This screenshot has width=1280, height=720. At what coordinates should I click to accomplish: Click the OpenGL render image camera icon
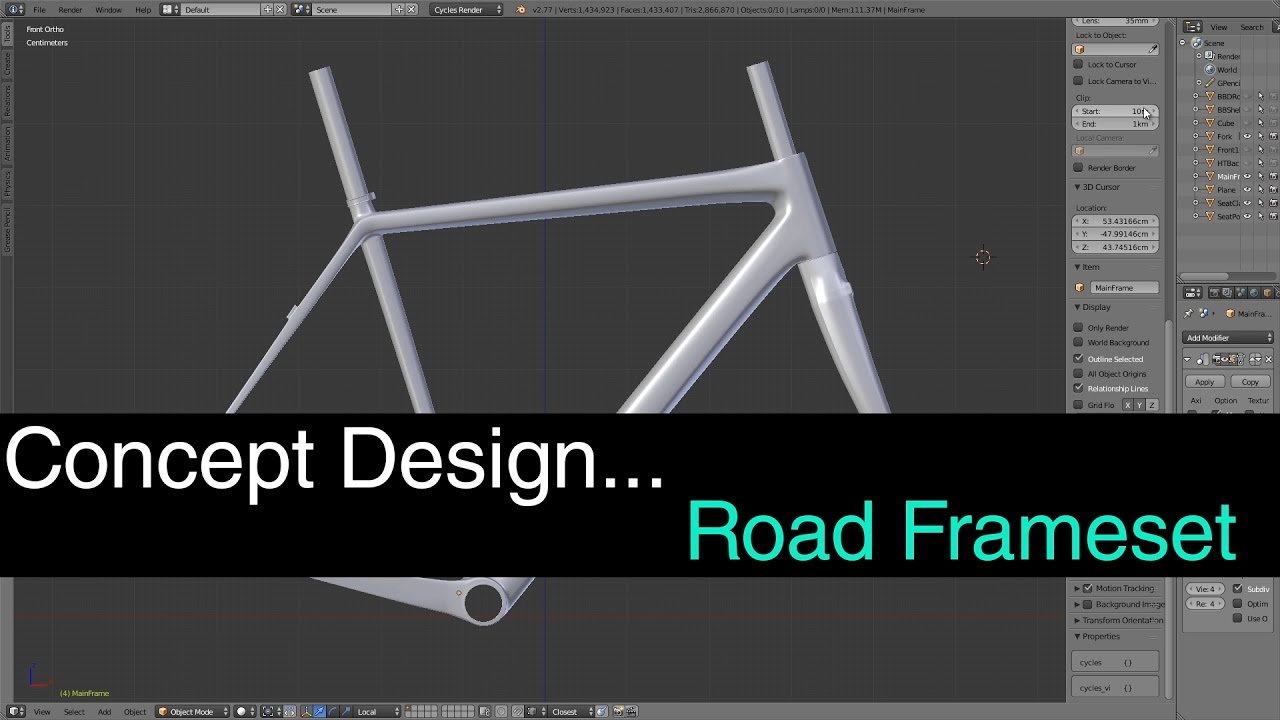click(618, 711)
